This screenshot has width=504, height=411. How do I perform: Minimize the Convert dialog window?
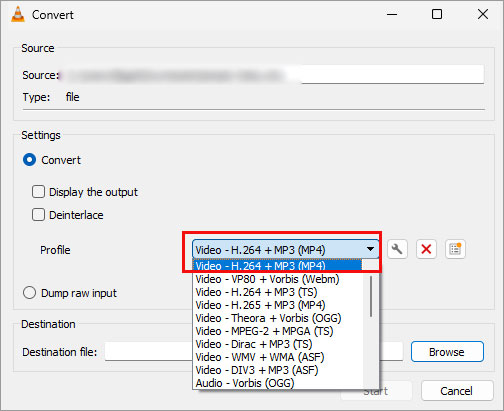click(x=392, y=14)
